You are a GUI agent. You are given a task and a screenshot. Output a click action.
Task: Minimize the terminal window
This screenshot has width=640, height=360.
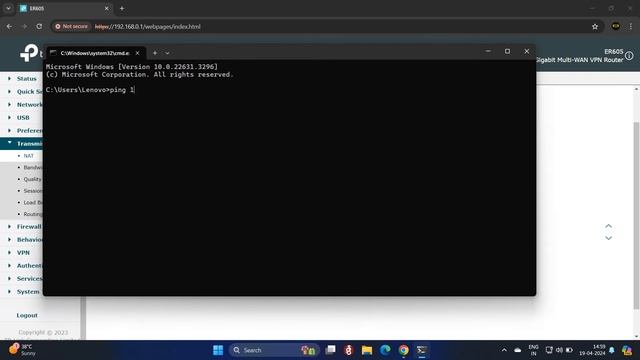488,51
